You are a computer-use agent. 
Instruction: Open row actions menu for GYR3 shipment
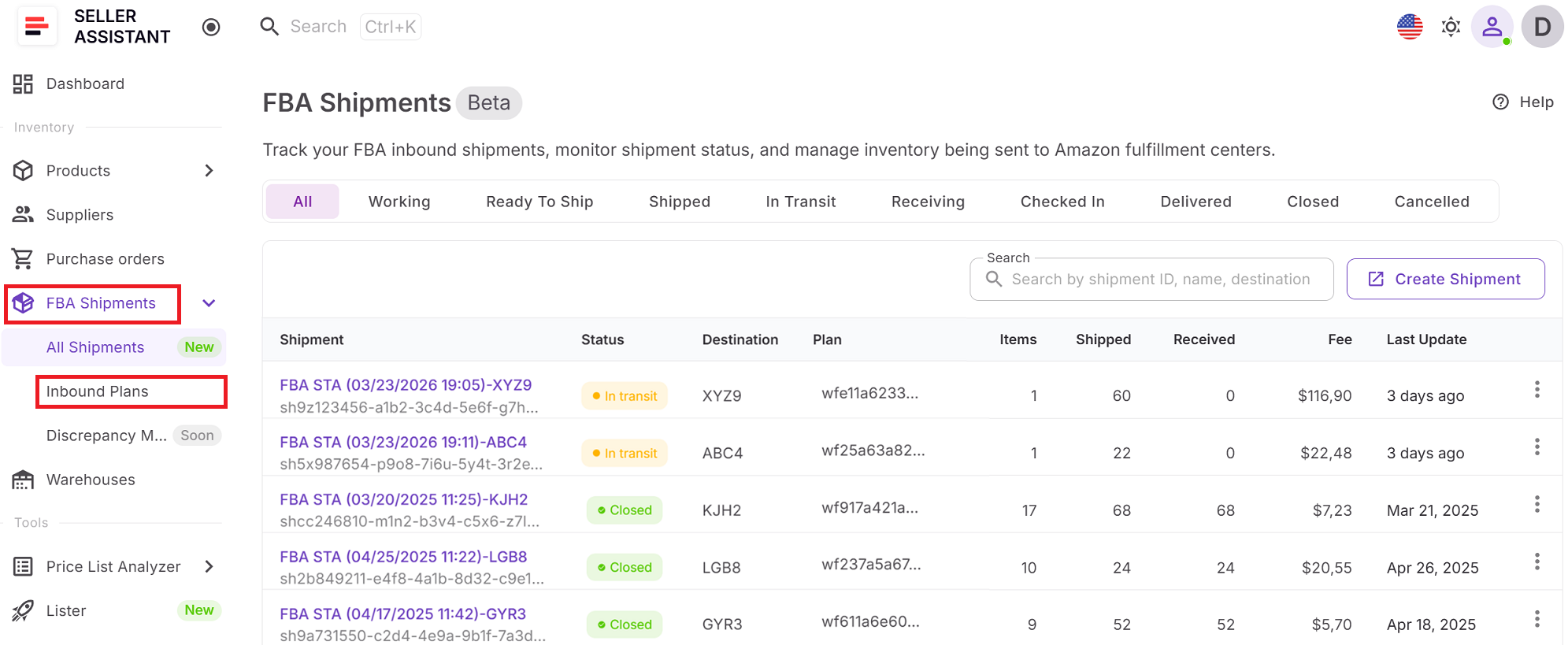tap(1536, 619)
